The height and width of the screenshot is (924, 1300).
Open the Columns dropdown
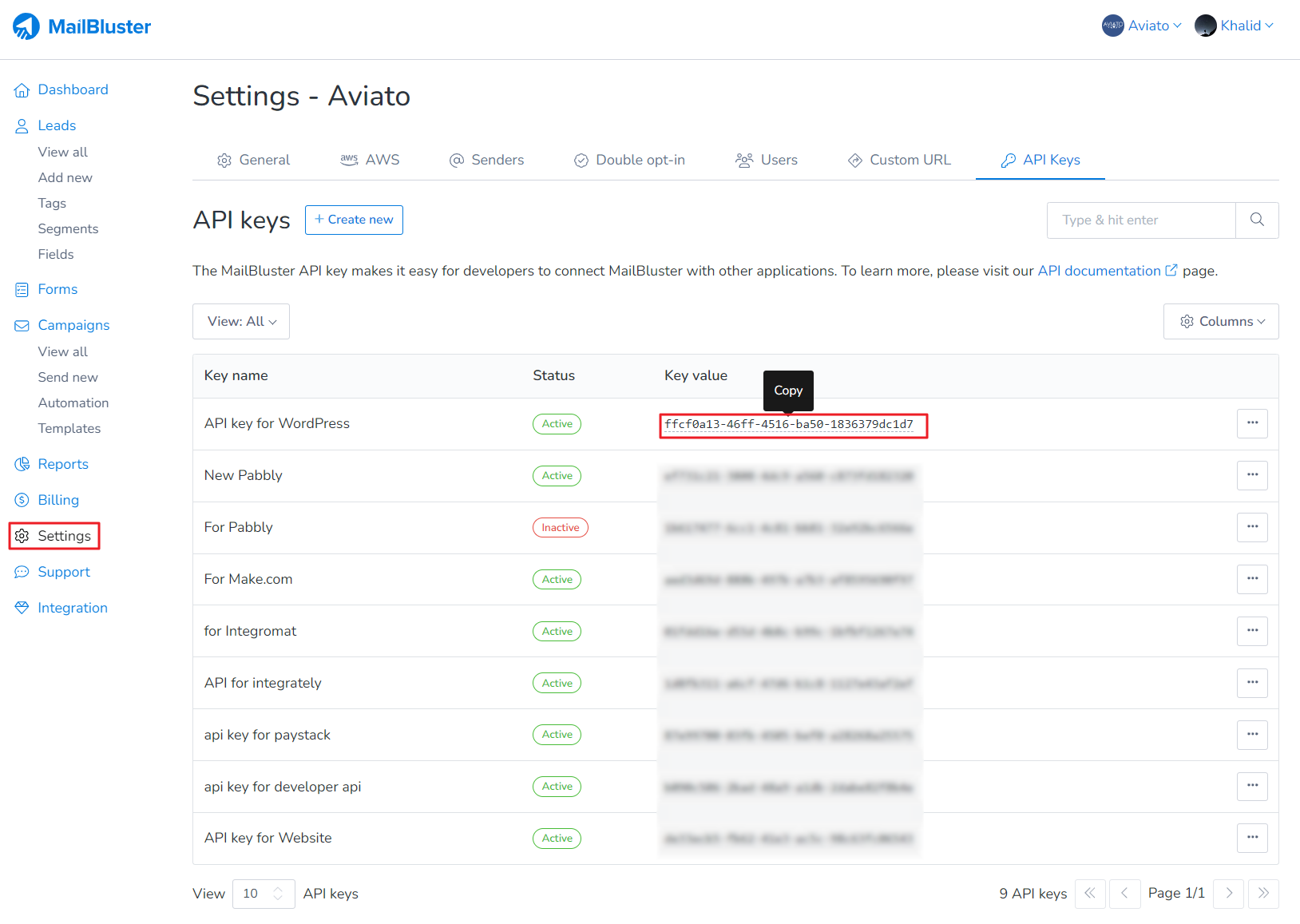(x=1220, y=321)
